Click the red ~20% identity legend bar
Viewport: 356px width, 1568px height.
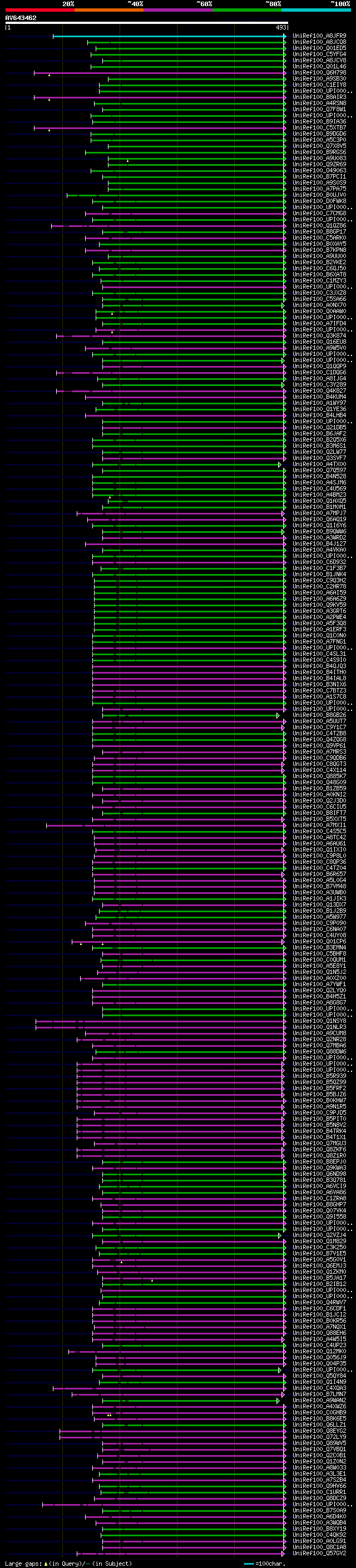pyautogui.click(x=39, y=10)
